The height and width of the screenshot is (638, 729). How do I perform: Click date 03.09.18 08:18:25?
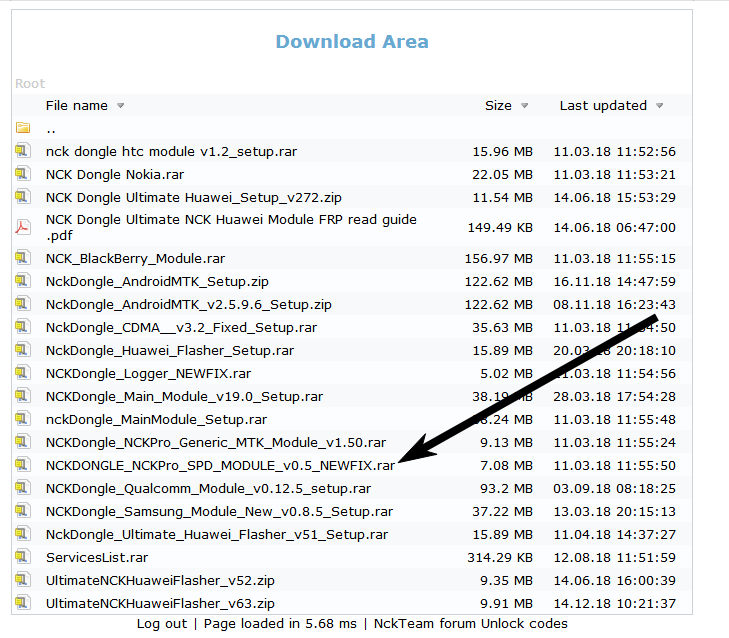point(614,489)
